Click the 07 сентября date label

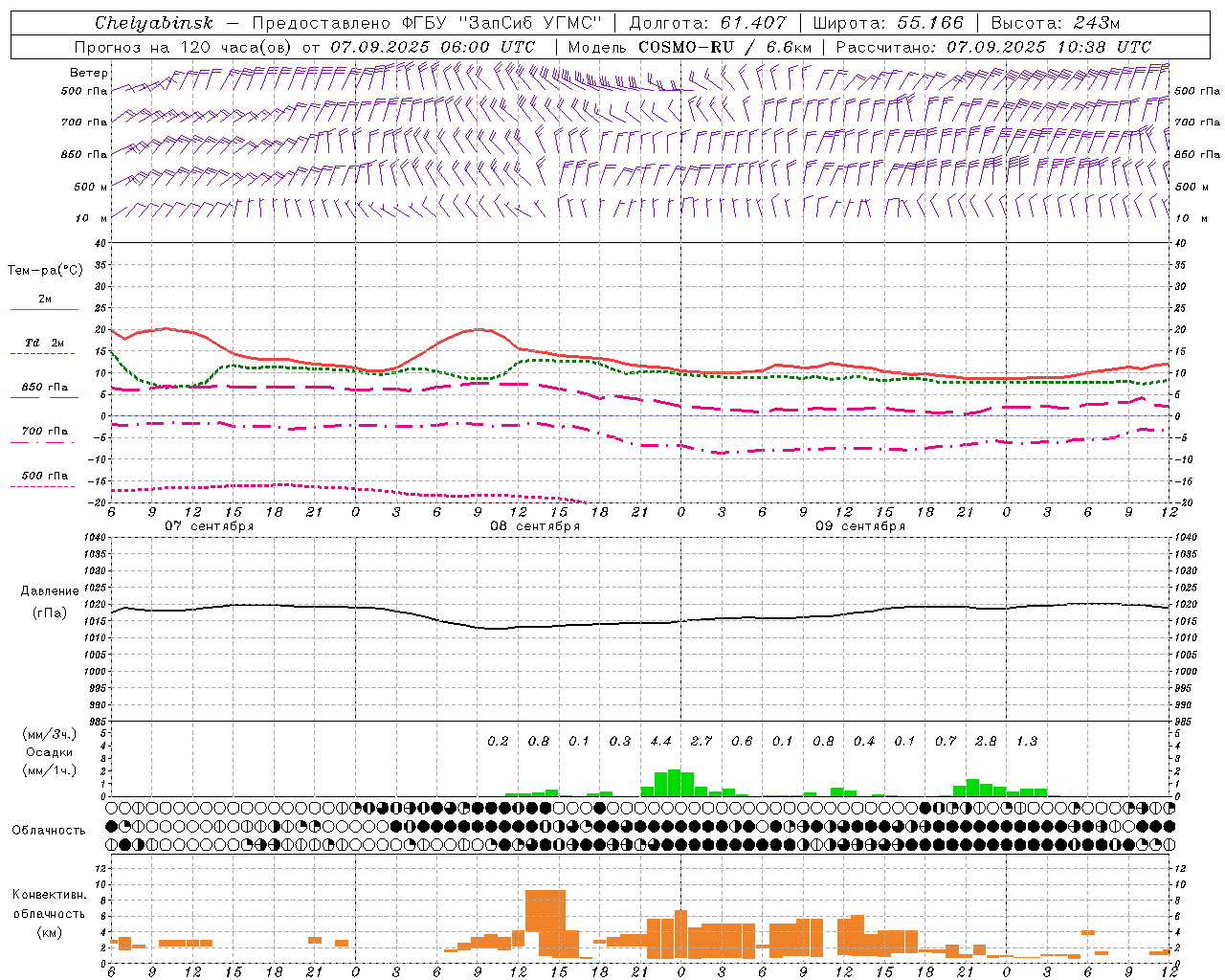tap(209, 526)
